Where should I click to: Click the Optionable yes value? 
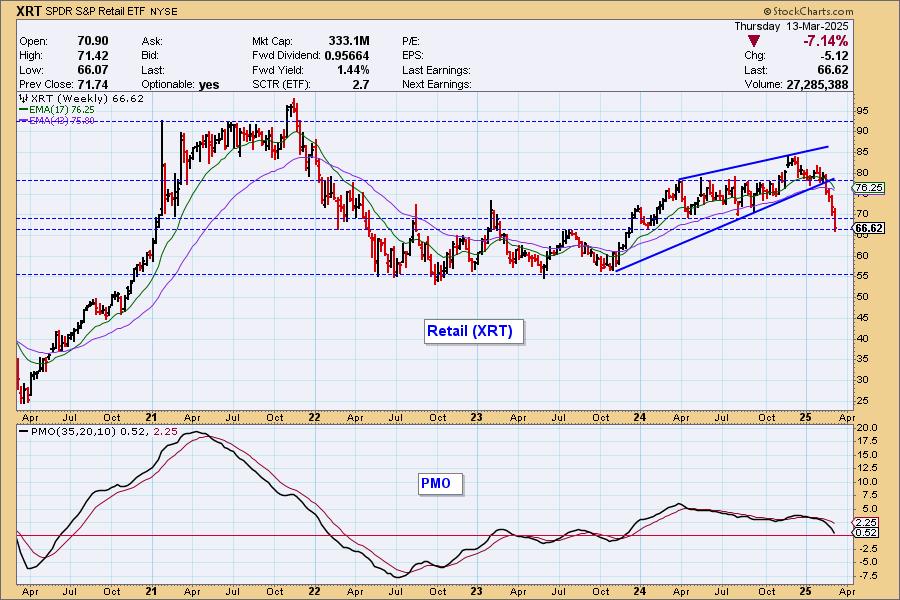pos(209,85)
